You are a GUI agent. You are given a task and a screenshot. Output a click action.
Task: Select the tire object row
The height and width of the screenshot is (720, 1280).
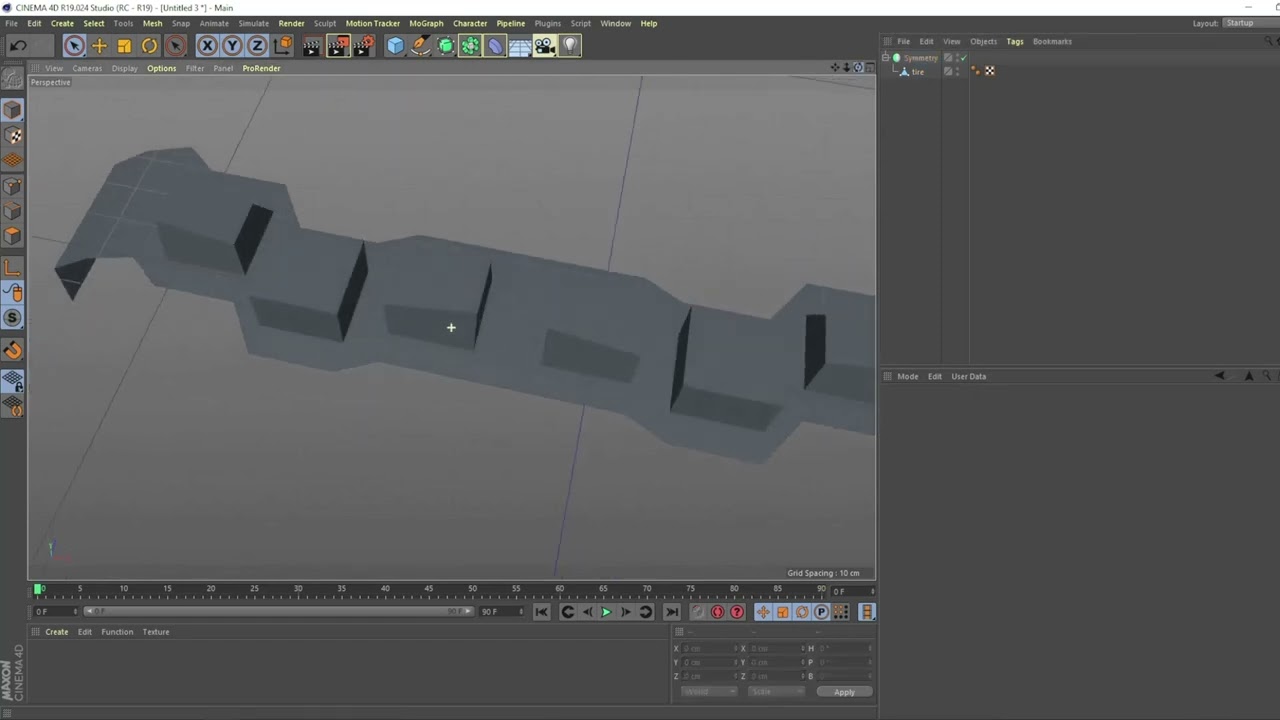(918, 72)
